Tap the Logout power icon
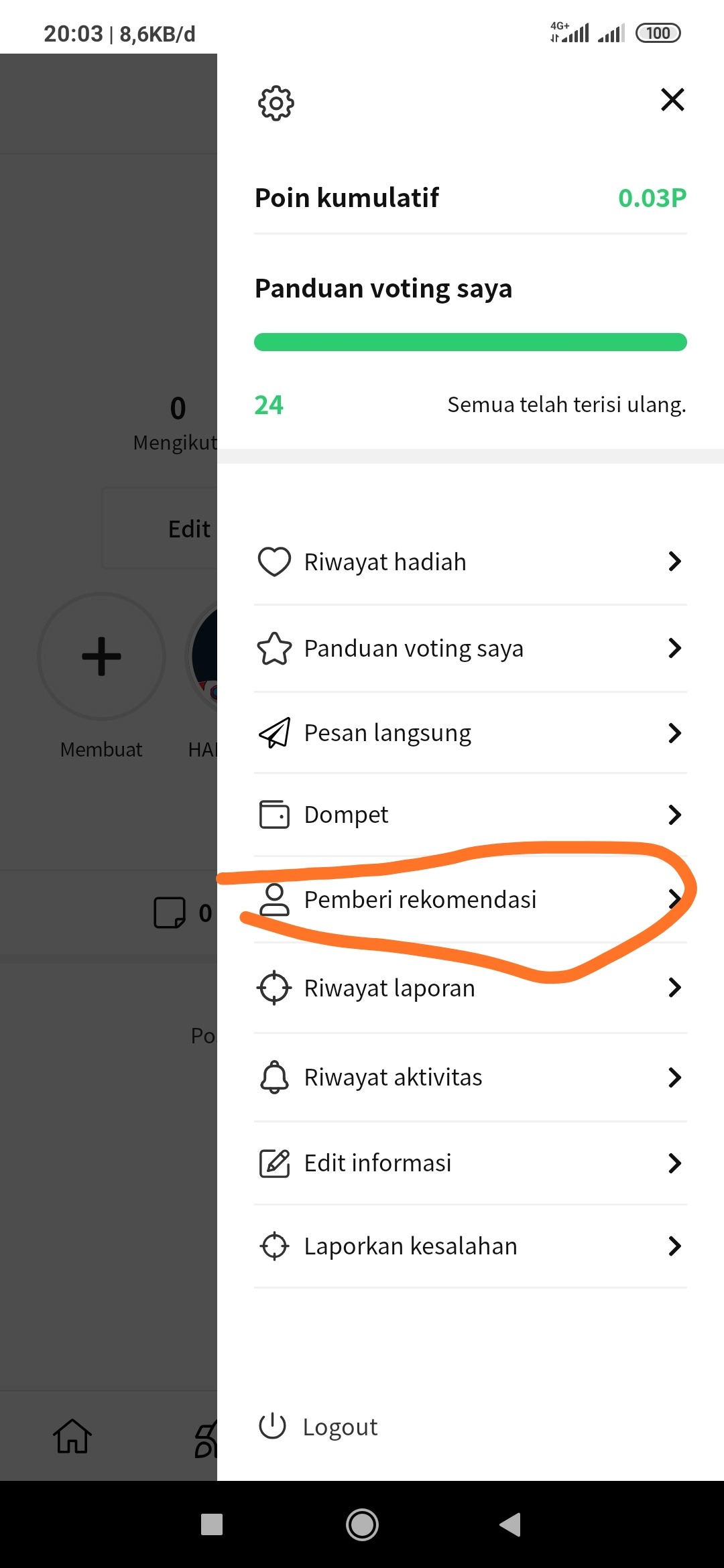 click(273, 1426)
